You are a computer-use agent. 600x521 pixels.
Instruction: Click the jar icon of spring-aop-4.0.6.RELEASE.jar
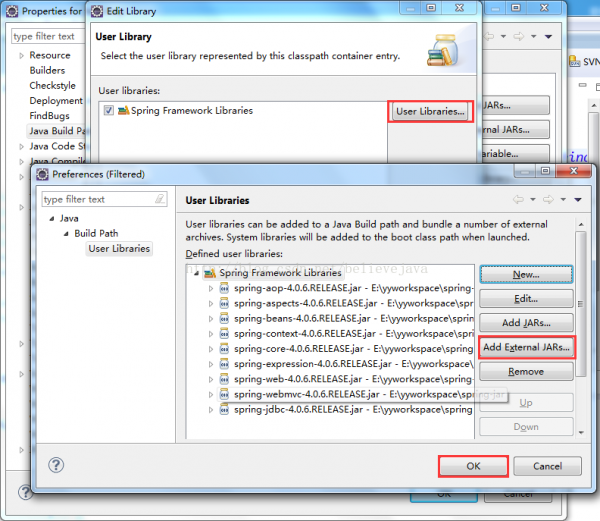click(x=224, y=288)
